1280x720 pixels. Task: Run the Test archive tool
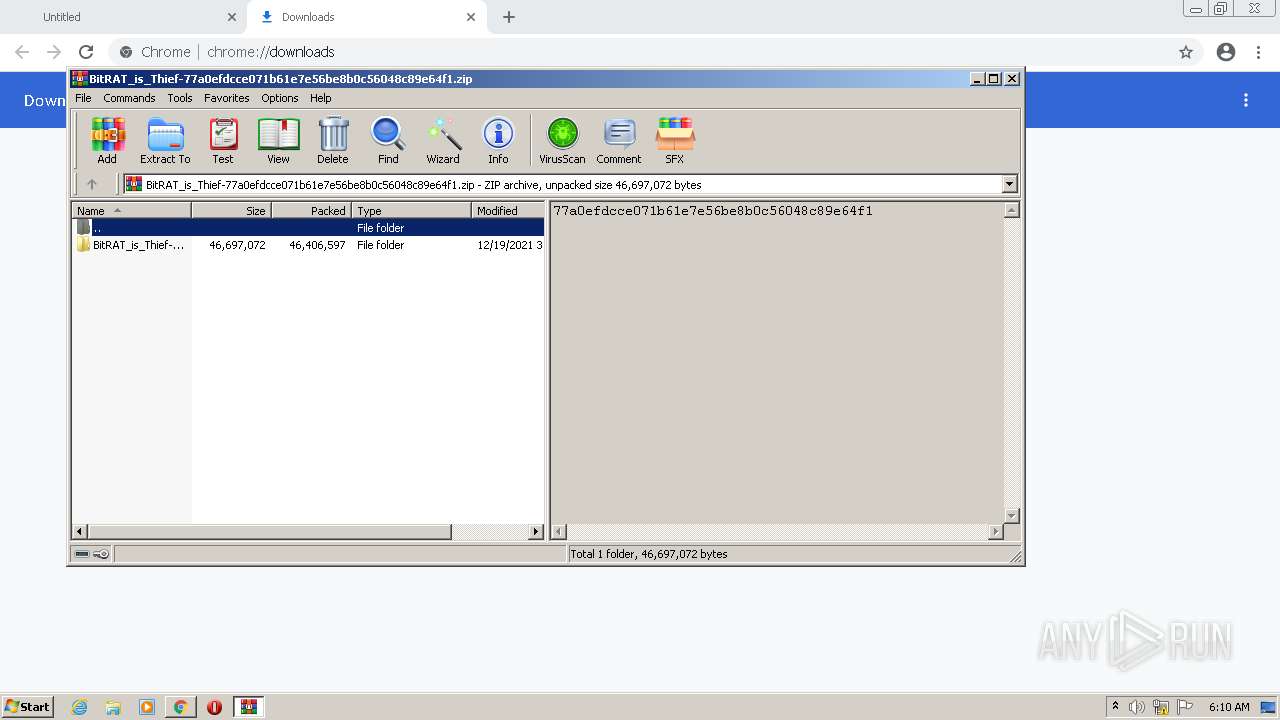click(223, 140)
